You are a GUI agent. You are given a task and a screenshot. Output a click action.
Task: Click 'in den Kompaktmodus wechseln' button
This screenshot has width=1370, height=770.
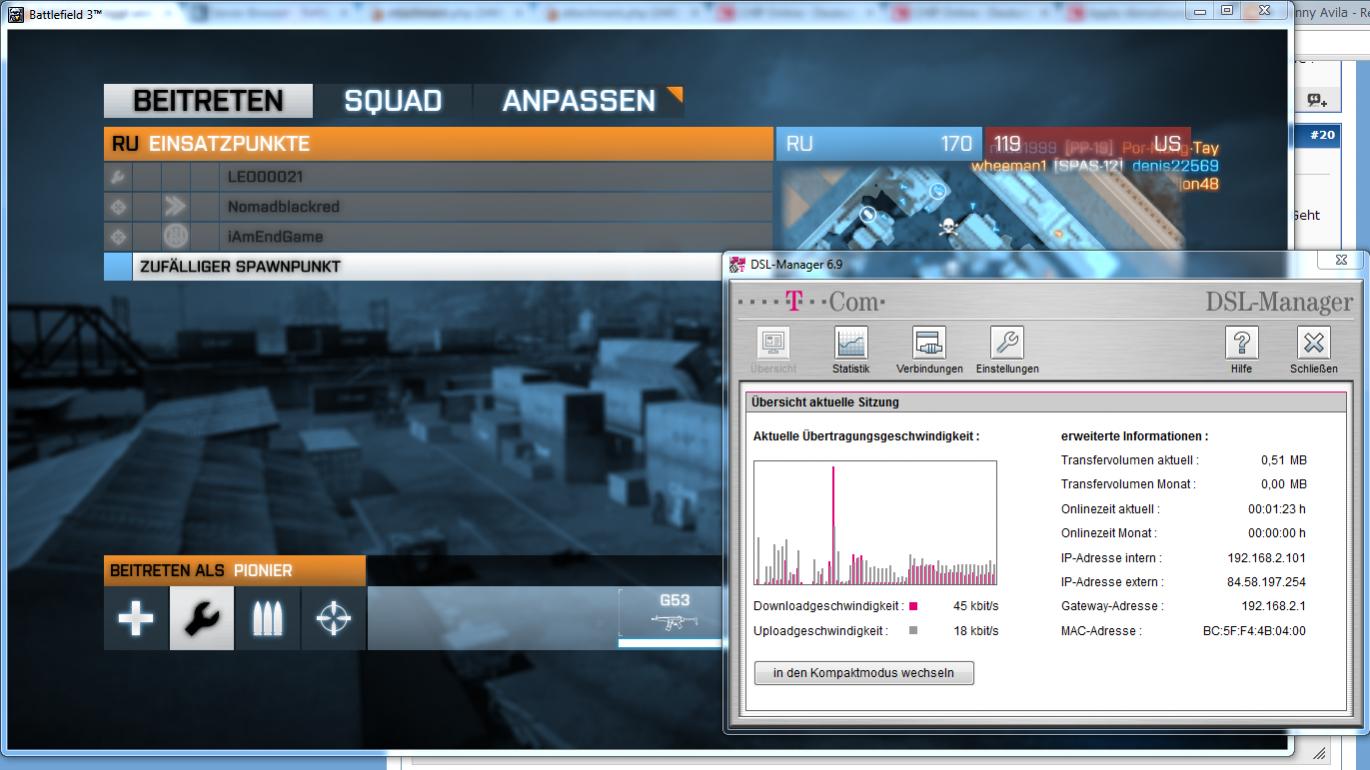coord(864,673)
